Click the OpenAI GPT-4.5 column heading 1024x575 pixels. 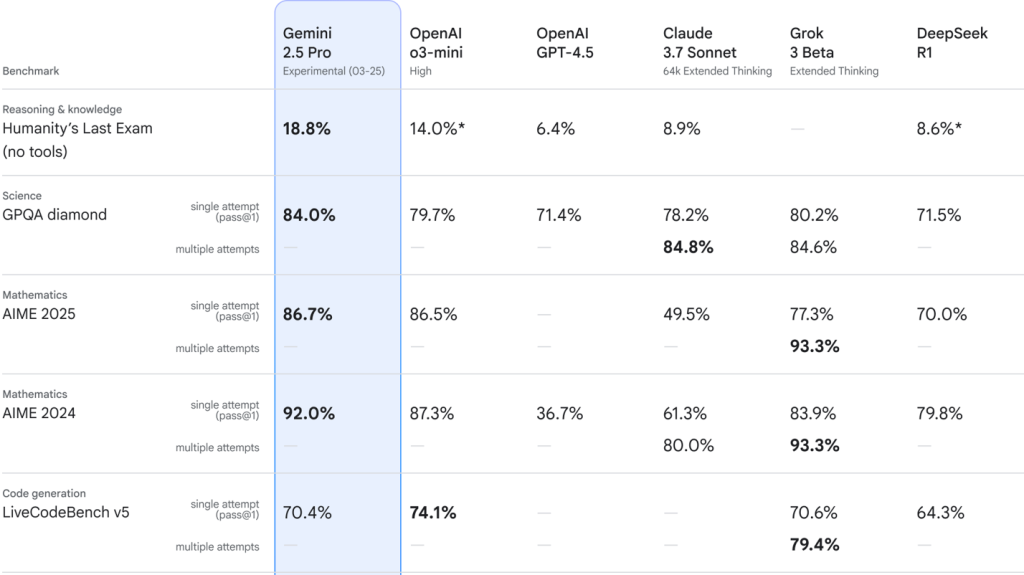point(565,43)
